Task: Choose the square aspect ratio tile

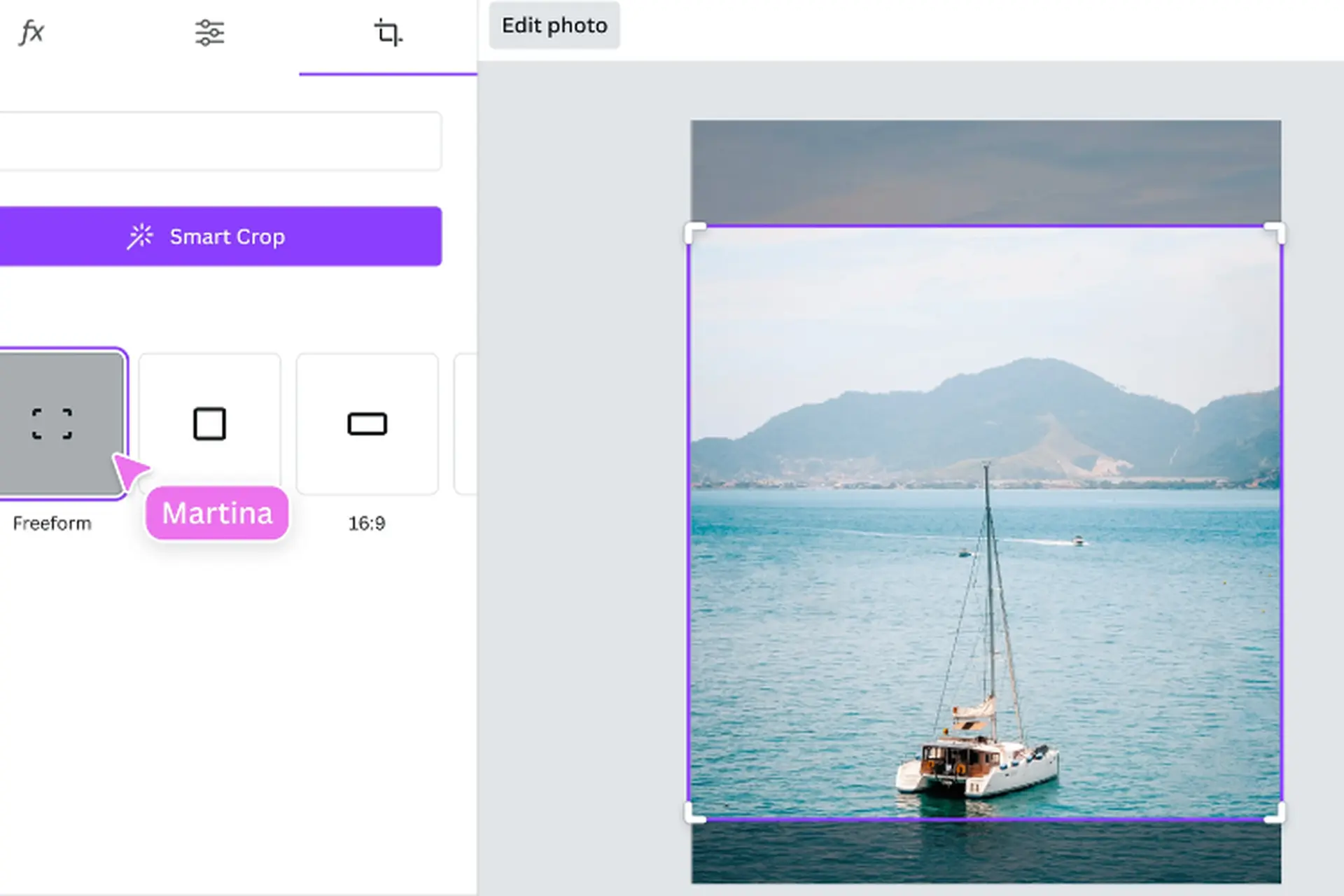Action: point(209,423)
